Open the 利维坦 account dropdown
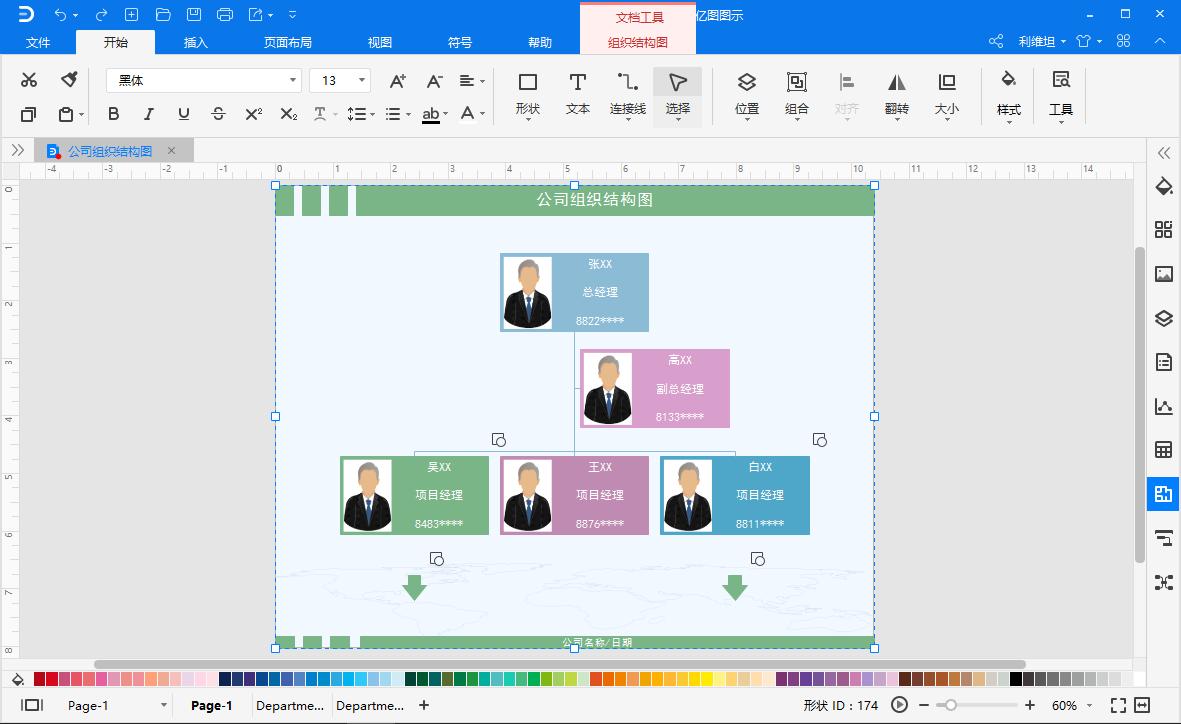Screen dimensions: 1181x724 [1042, 41]
